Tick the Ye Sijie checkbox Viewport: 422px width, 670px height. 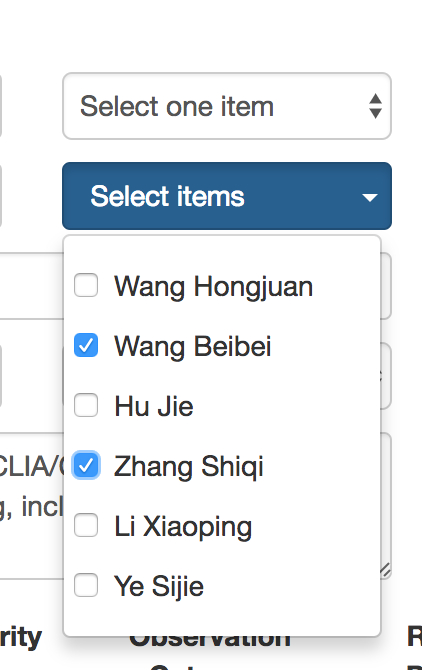tap(86, 585)
